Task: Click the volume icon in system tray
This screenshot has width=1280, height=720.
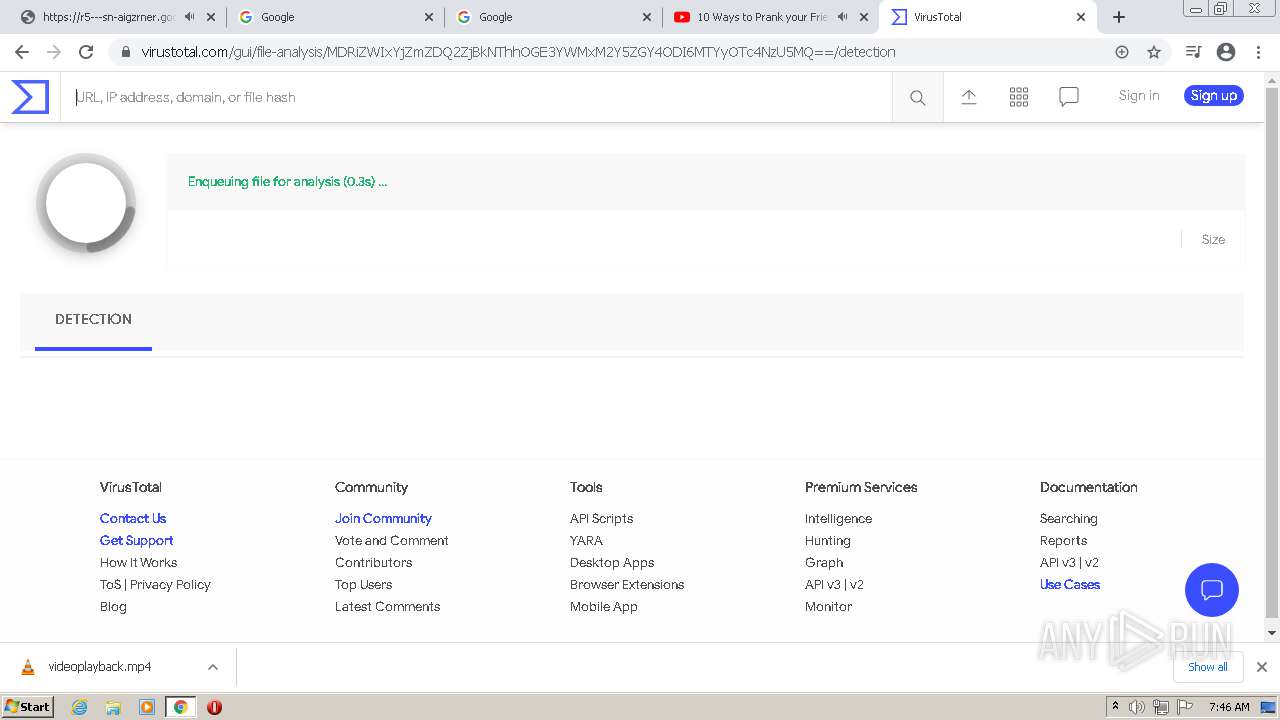Action: point(1137,707)
